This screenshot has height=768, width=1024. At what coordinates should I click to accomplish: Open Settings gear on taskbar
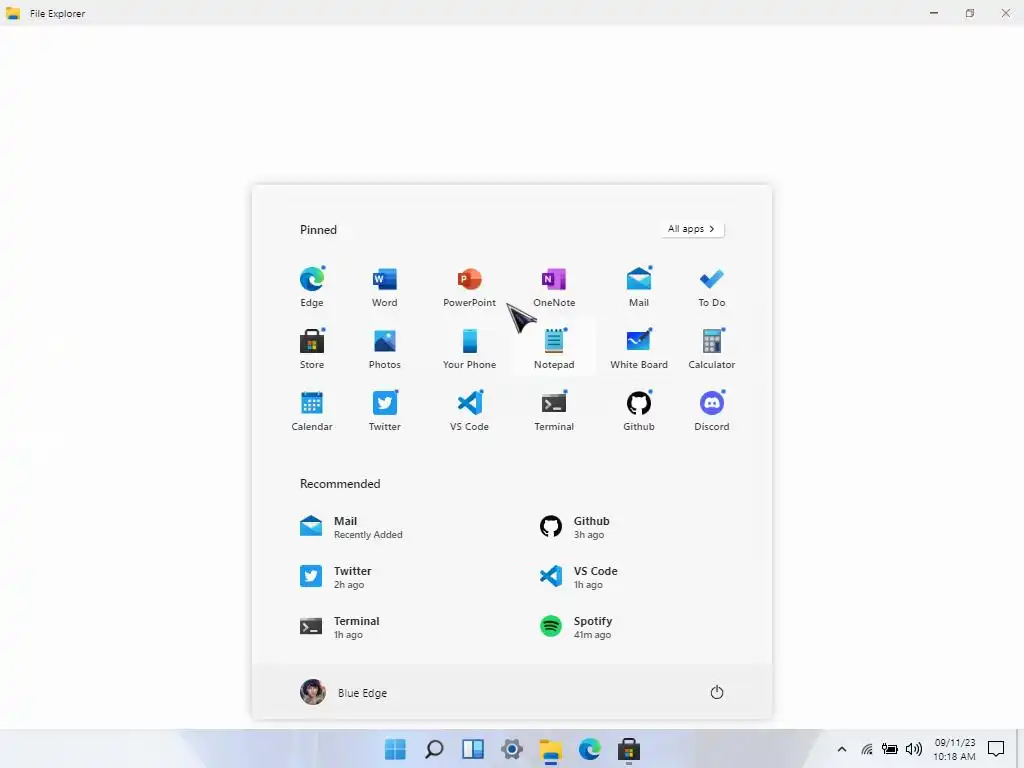click(512, 749)
